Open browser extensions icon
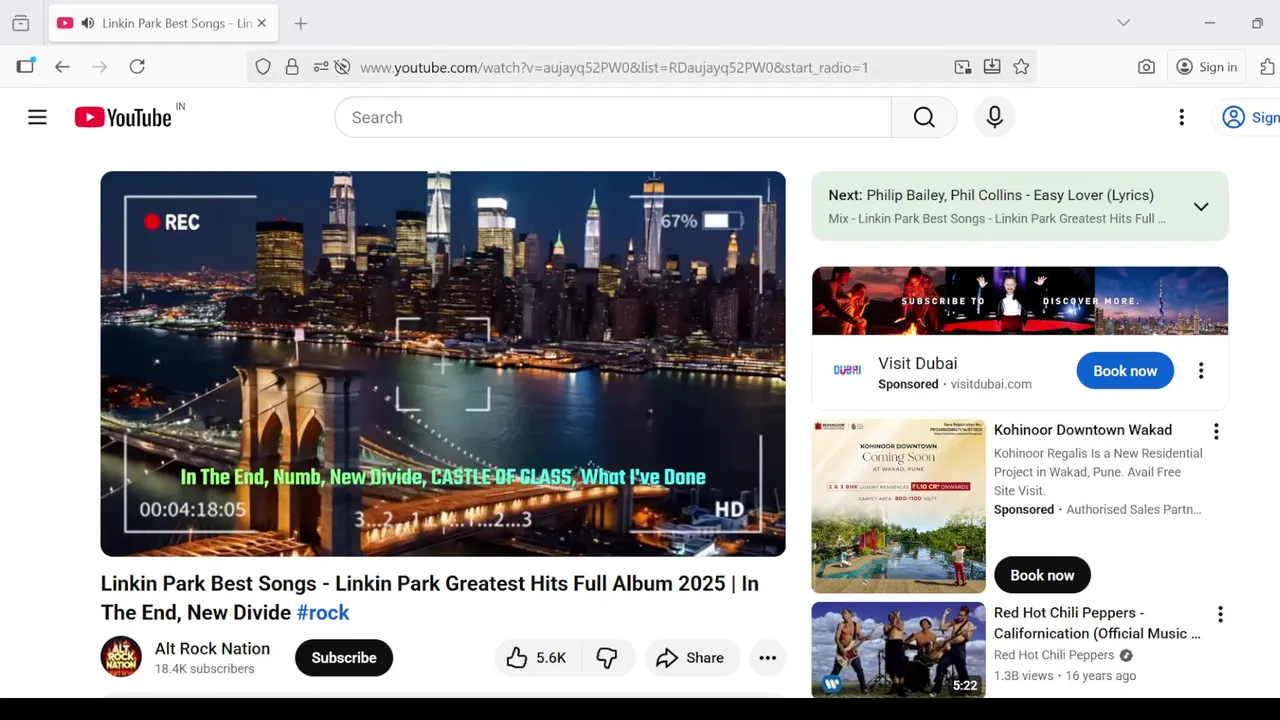The width and height of the screenshot is (1280, 720). click(x=1267, y=67)
